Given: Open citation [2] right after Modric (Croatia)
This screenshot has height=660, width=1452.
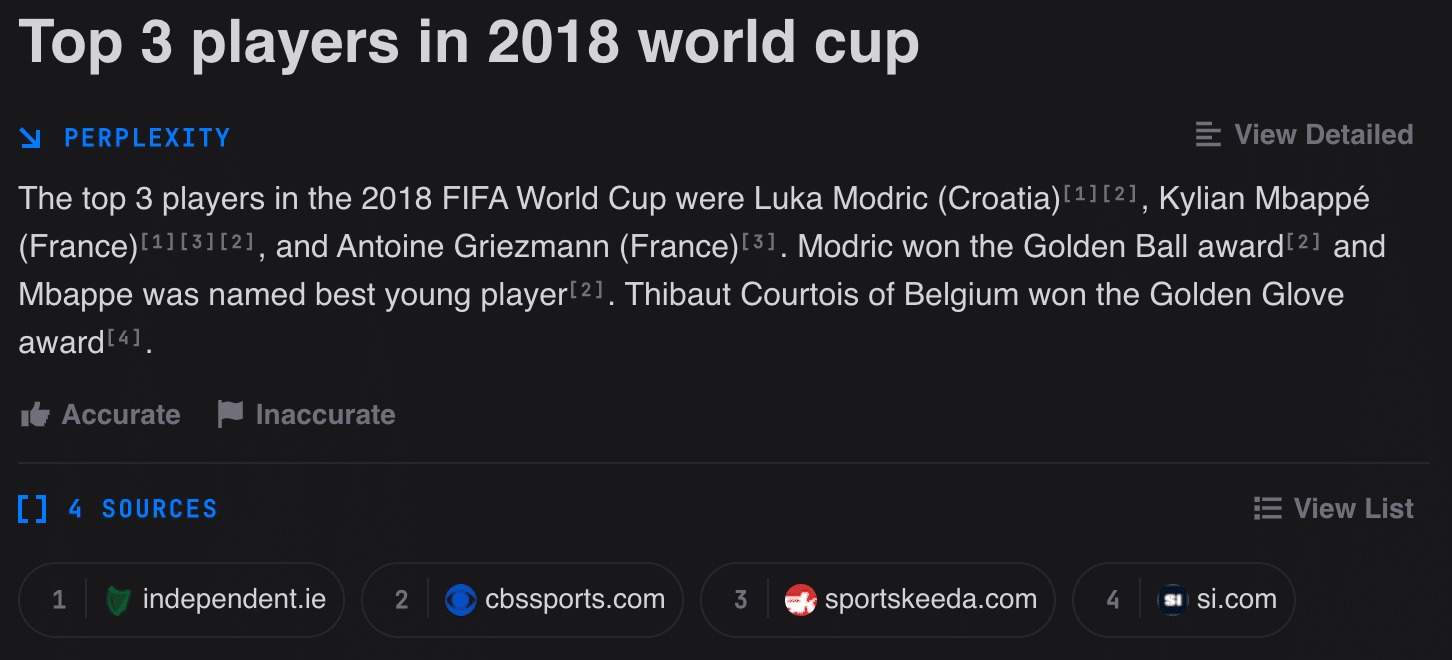Looking at the screenshot, I should (1120, 192).
